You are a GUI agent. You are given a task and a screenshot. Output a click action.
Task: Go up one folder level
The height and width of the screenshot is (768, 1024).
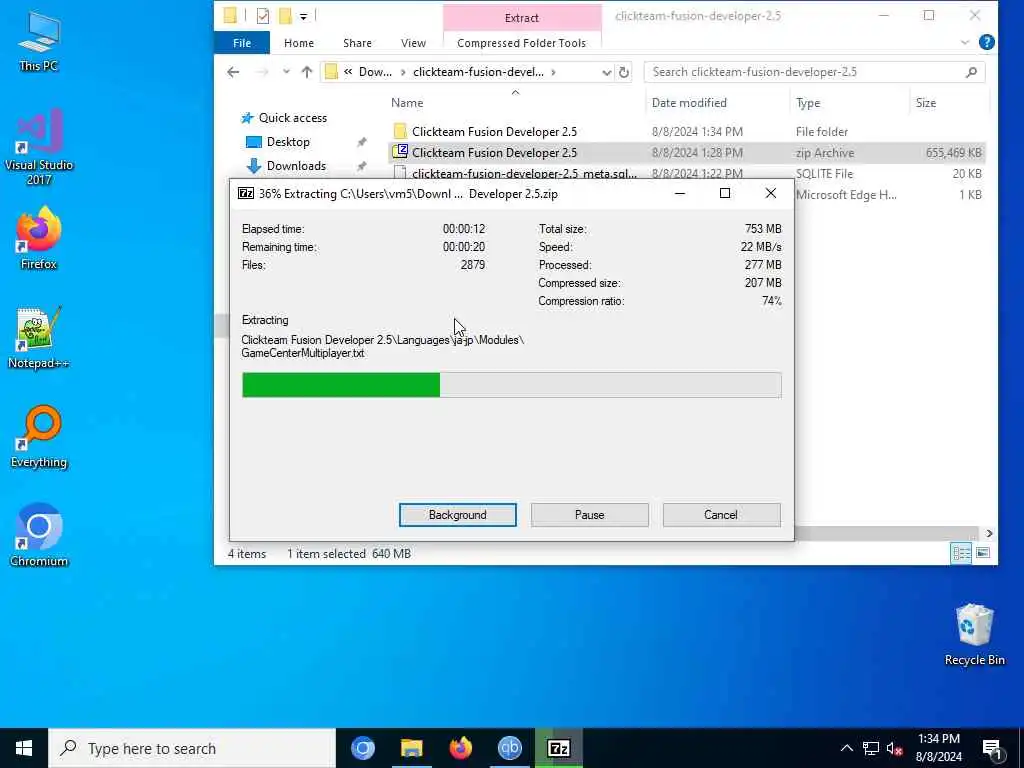pyautogui.click(x=306, y=72)
